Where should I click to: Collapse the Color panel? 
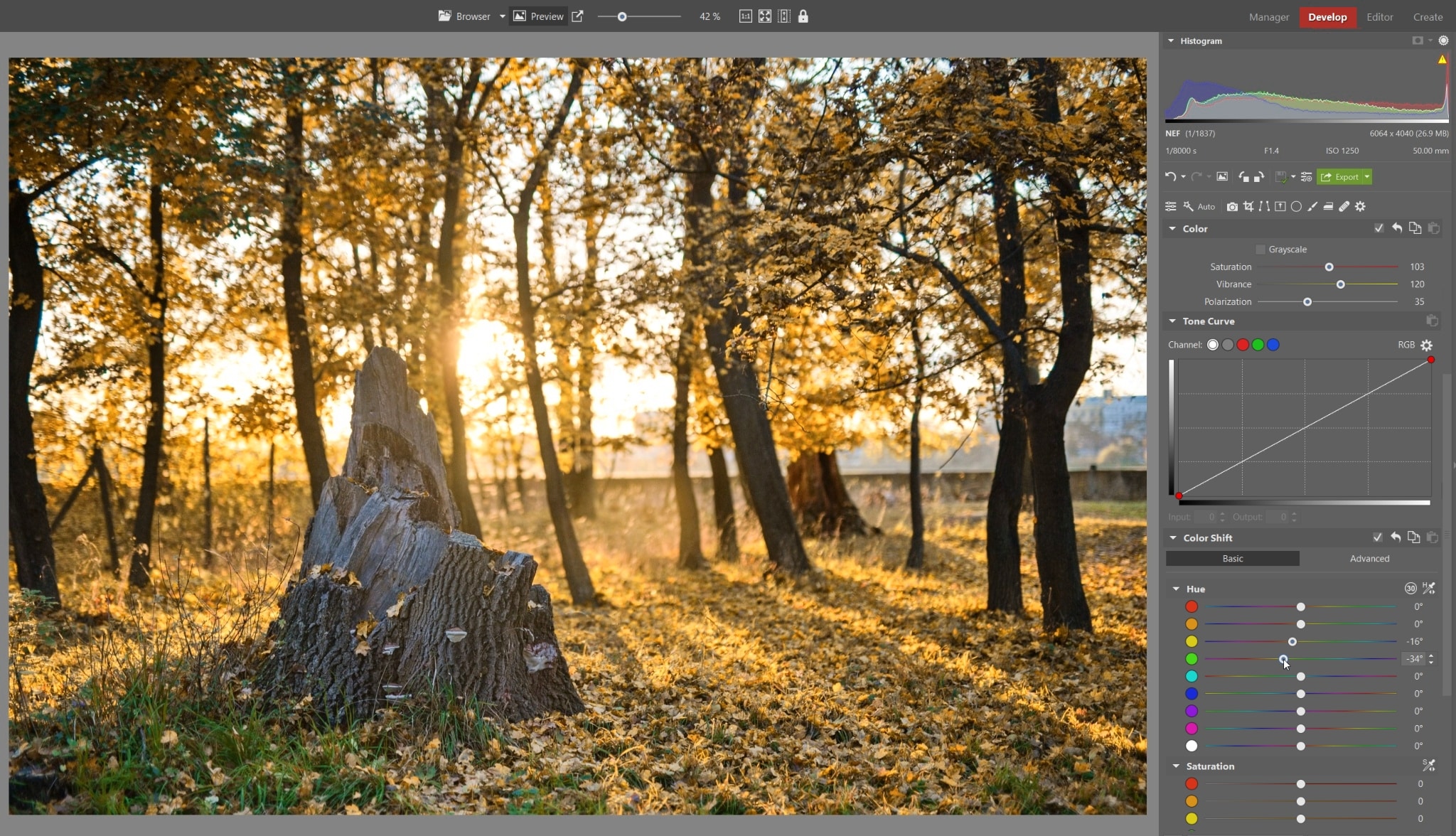(x=1172, y=228)
